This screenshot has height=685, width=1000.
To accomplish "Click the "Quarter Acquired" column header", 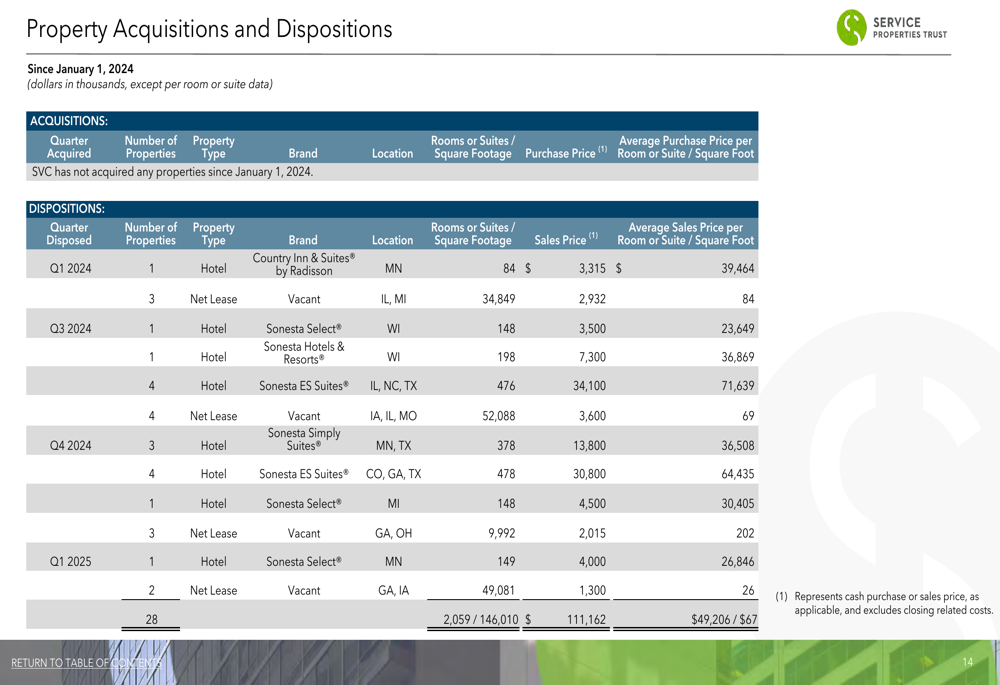I will click(69, 147).
